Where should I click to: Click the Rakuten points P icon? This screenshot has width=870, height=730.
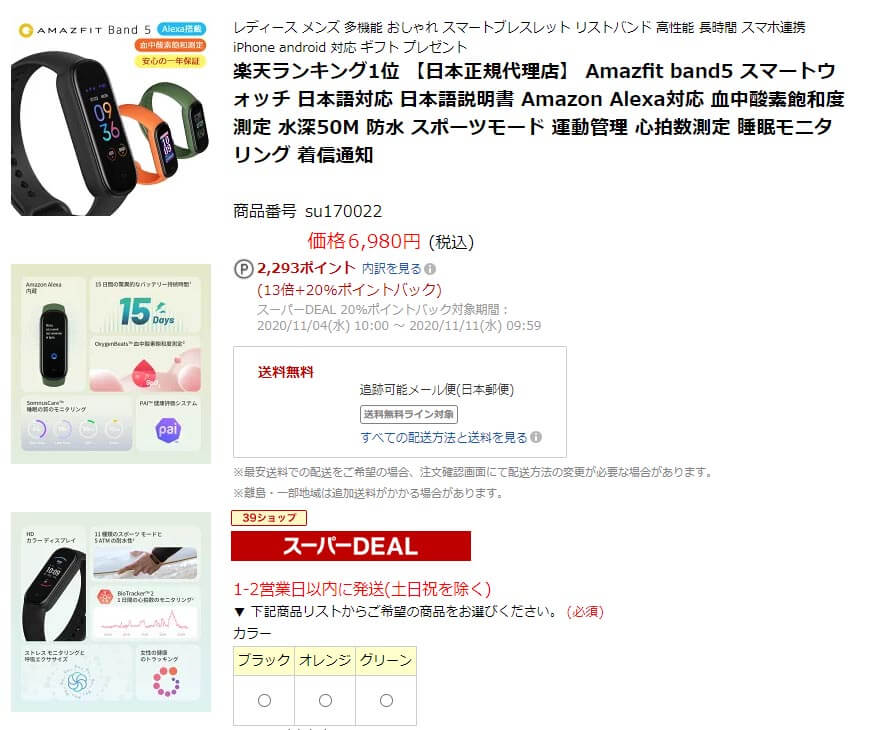pyautogui.click(x=243, y=269)
